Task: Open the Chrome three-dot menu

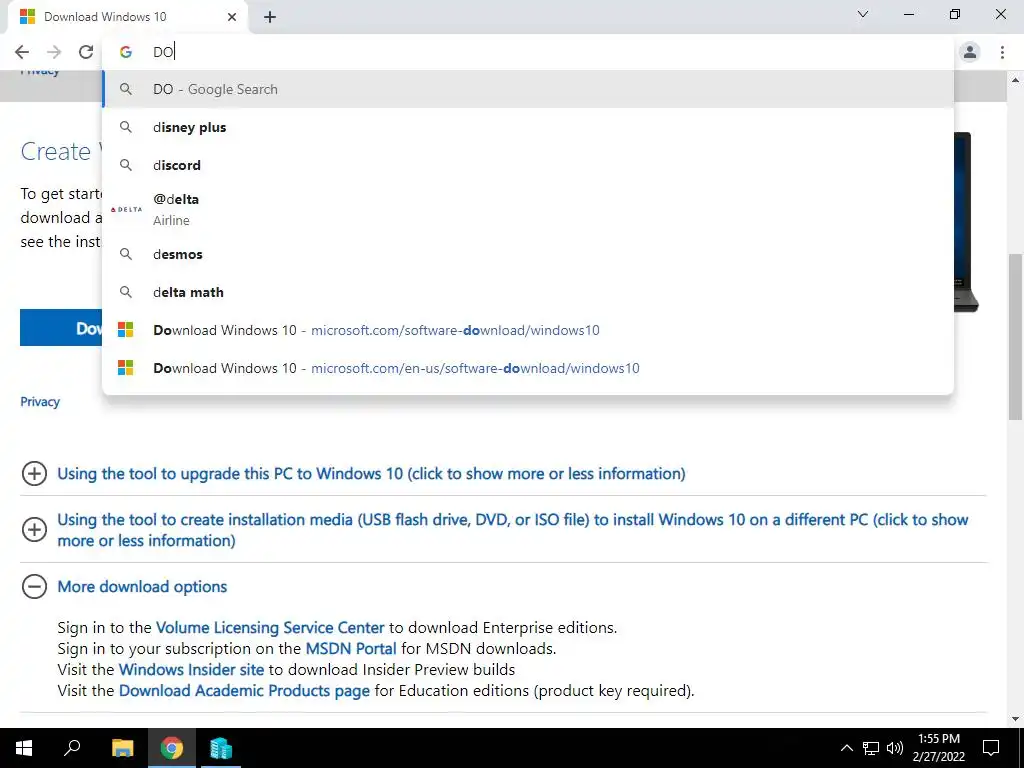Action: click(1002, 52)
